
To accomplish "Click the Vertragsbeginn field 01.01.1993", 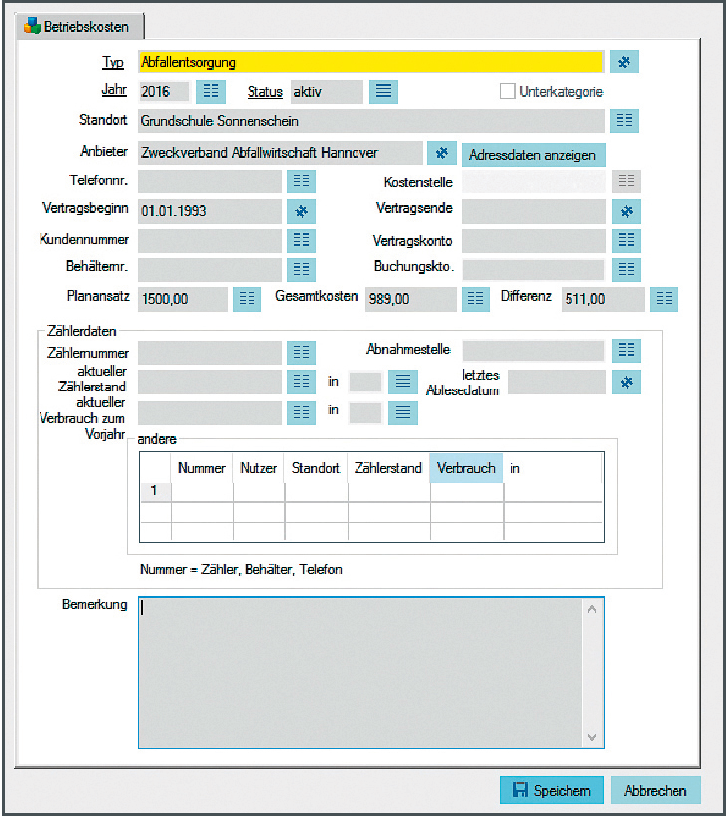I will (210, 211).
